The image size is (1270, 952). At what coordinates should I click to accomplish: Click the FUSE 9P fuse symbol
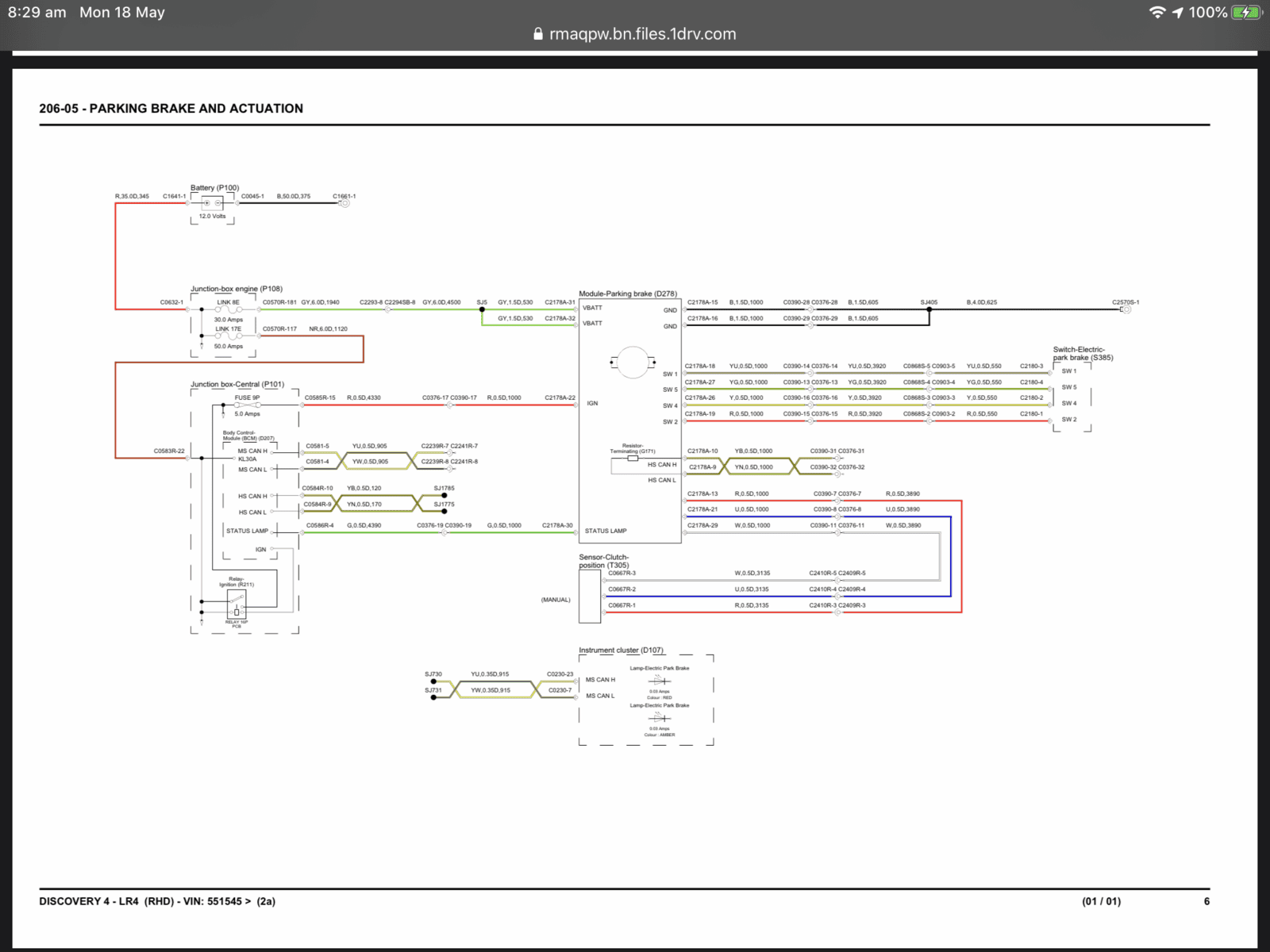pos(247,405)
